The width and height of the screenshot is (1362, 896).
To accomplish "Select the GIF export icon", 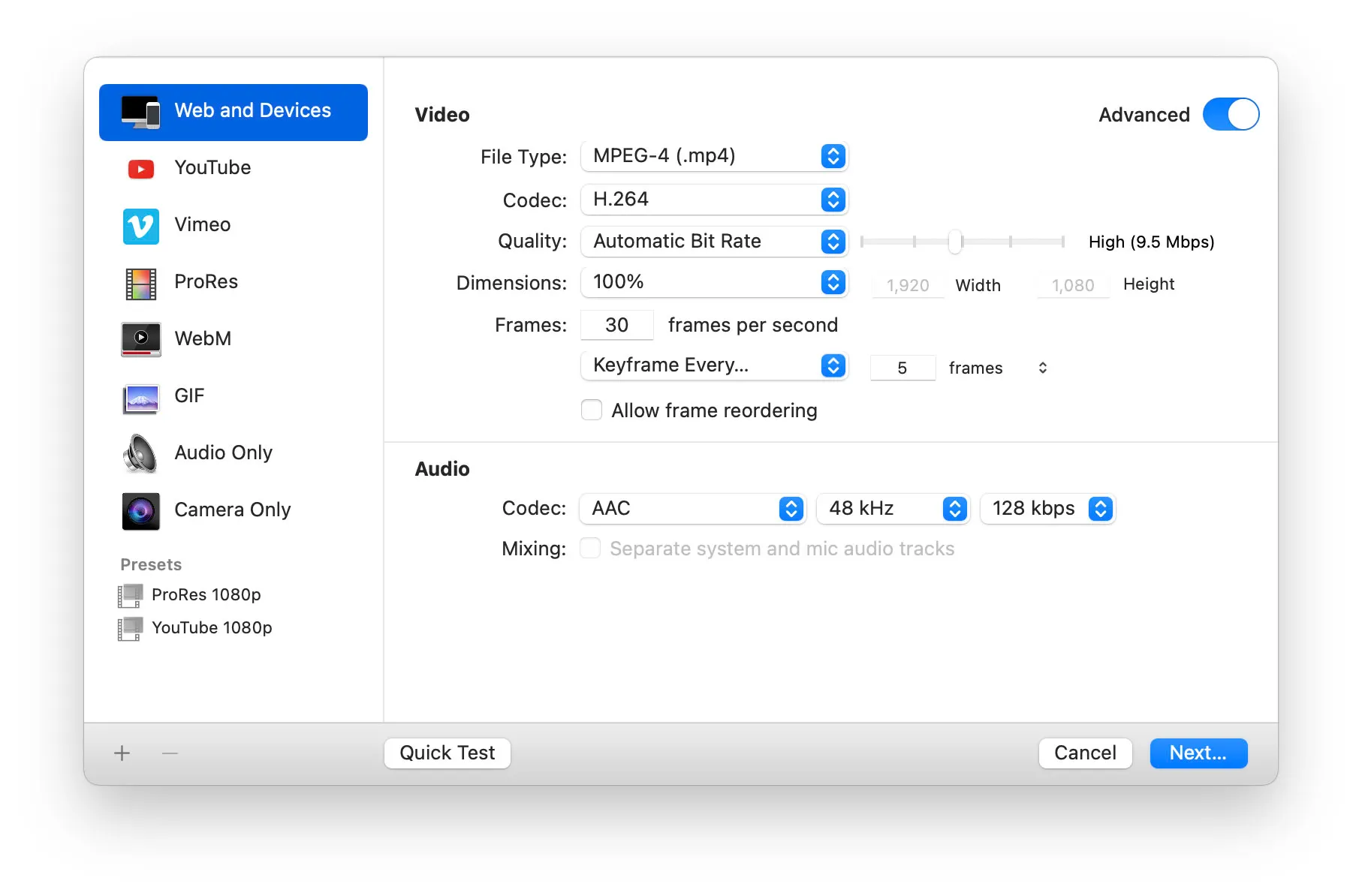I will click(140, 396).
